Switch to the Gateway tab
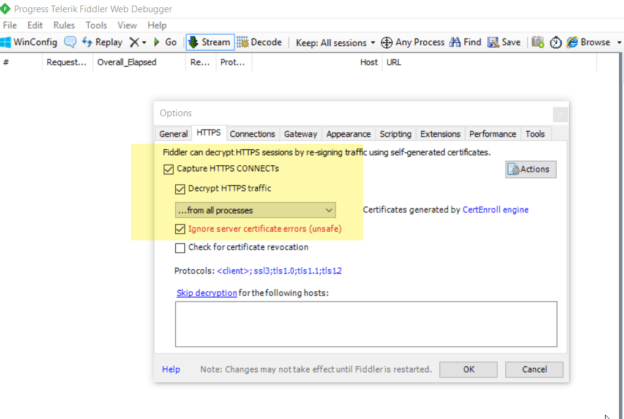This screenshot has height=419, width=624. (300, 134)
